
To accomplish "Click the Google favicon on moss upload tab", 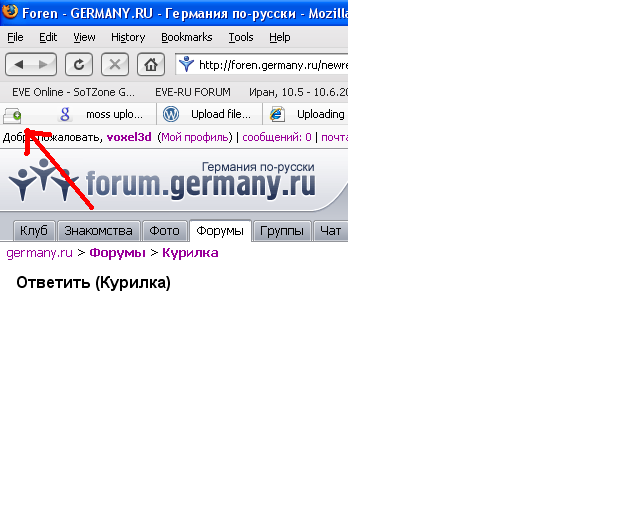I will point(65,114).
